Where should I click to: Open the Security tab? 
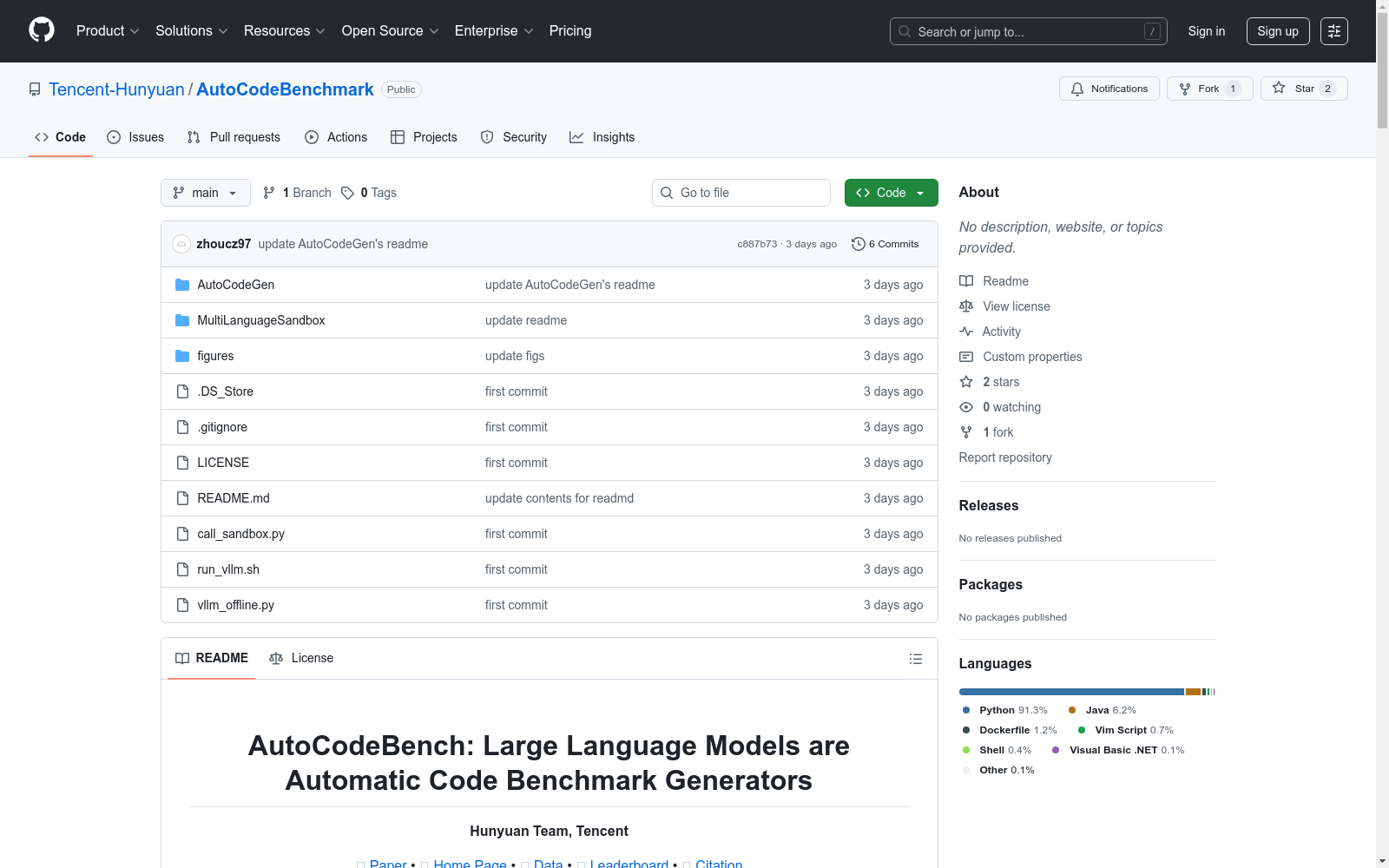[x=514, y=137]
